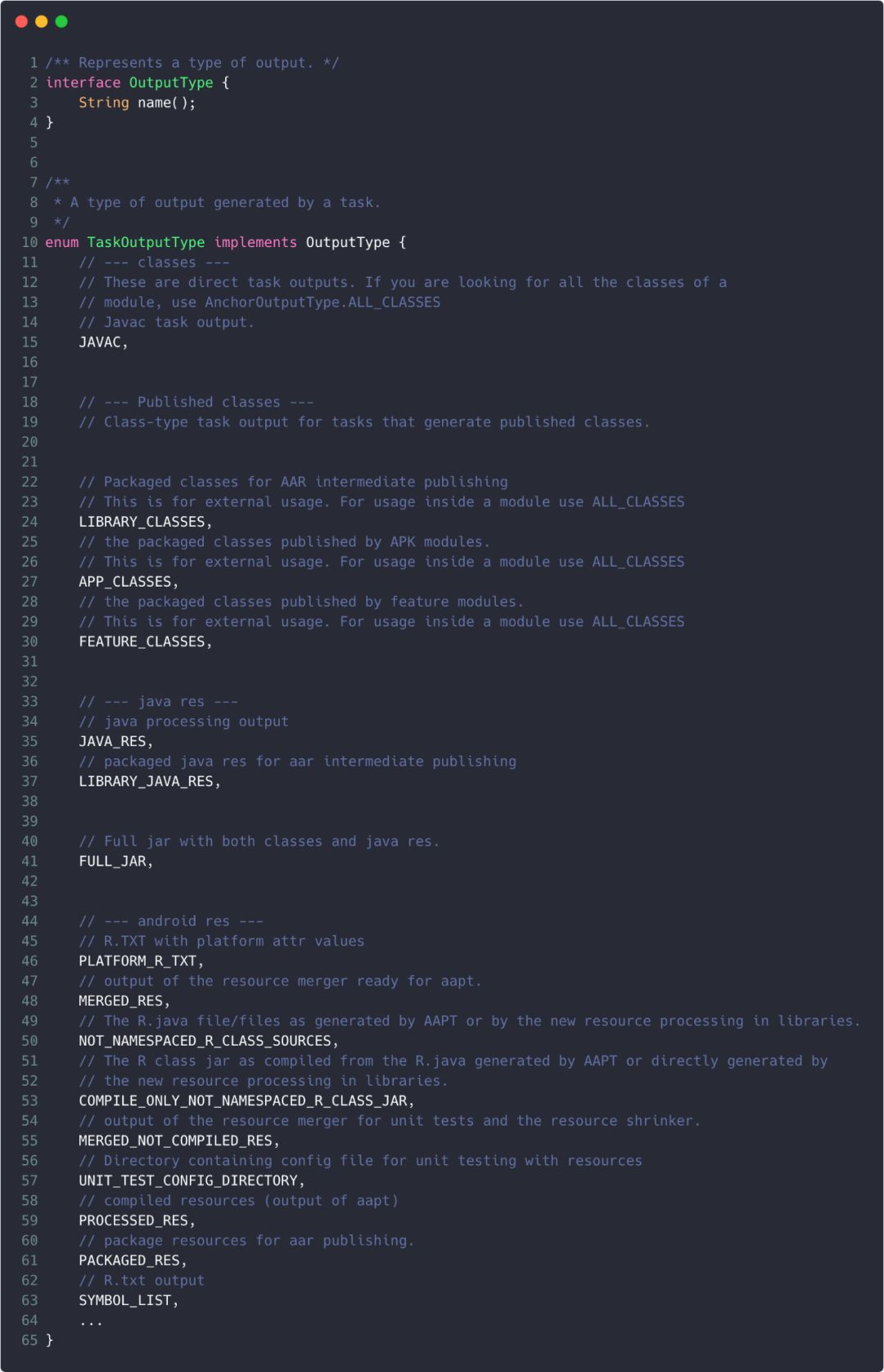This screenshot has width=884, height=1372.
Task: Click the LIBRARY_CLASSES constant
Action: tap(142, 522)
